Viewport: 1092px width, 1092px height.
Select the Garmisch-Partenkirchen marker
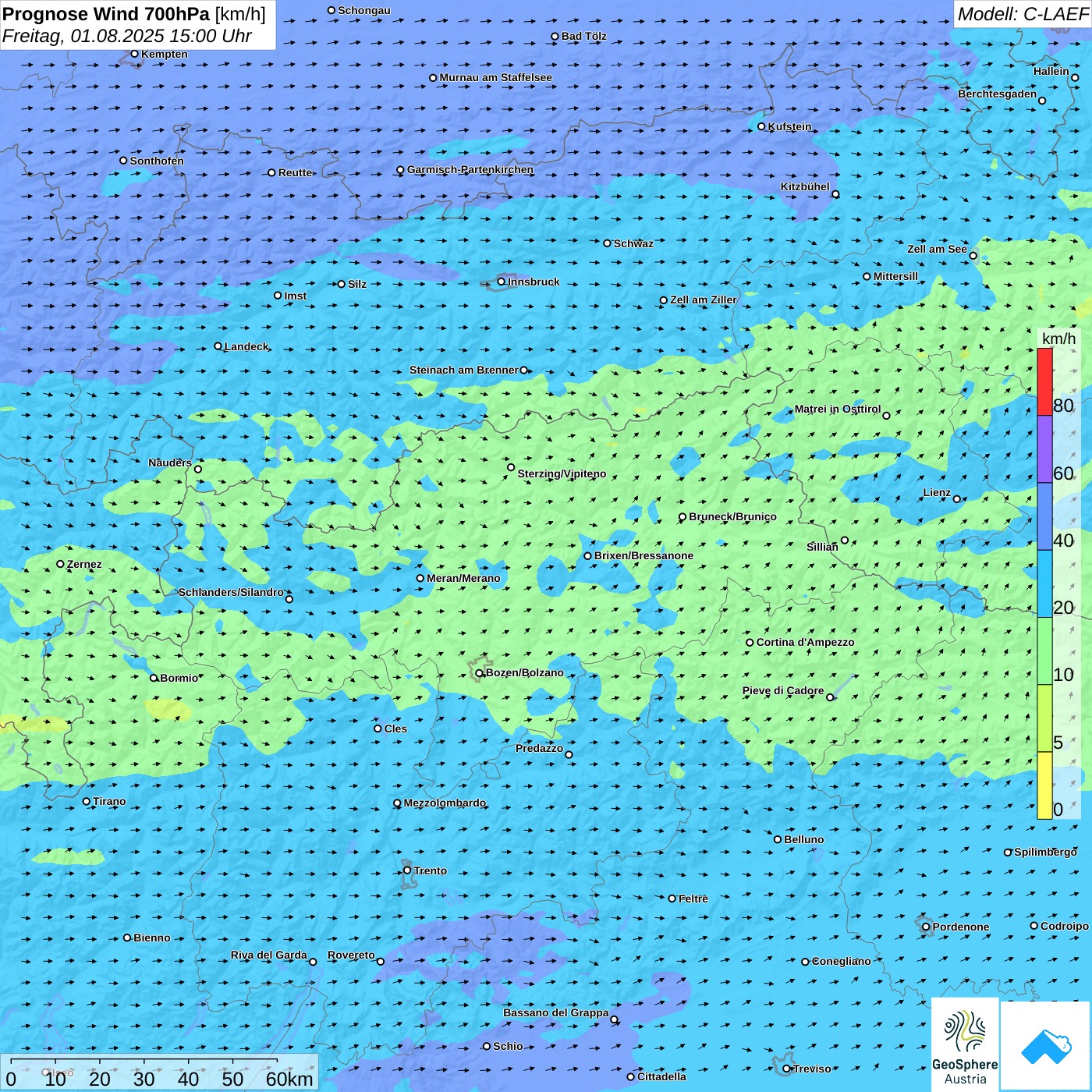pyautogui.click(x=400, y=170)
